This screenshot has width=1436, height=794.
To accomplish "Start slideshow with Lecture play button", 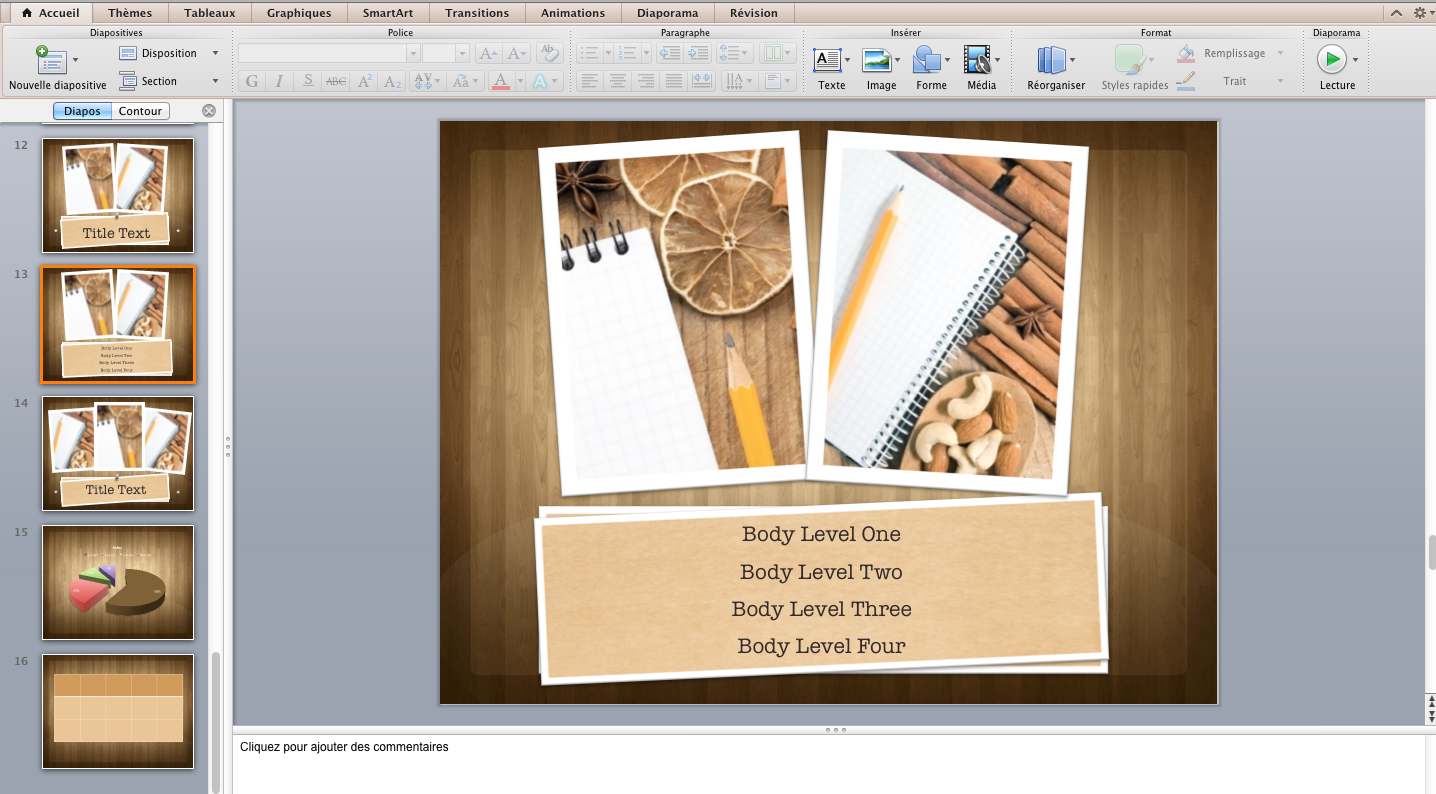I will tap(1331, 60).
